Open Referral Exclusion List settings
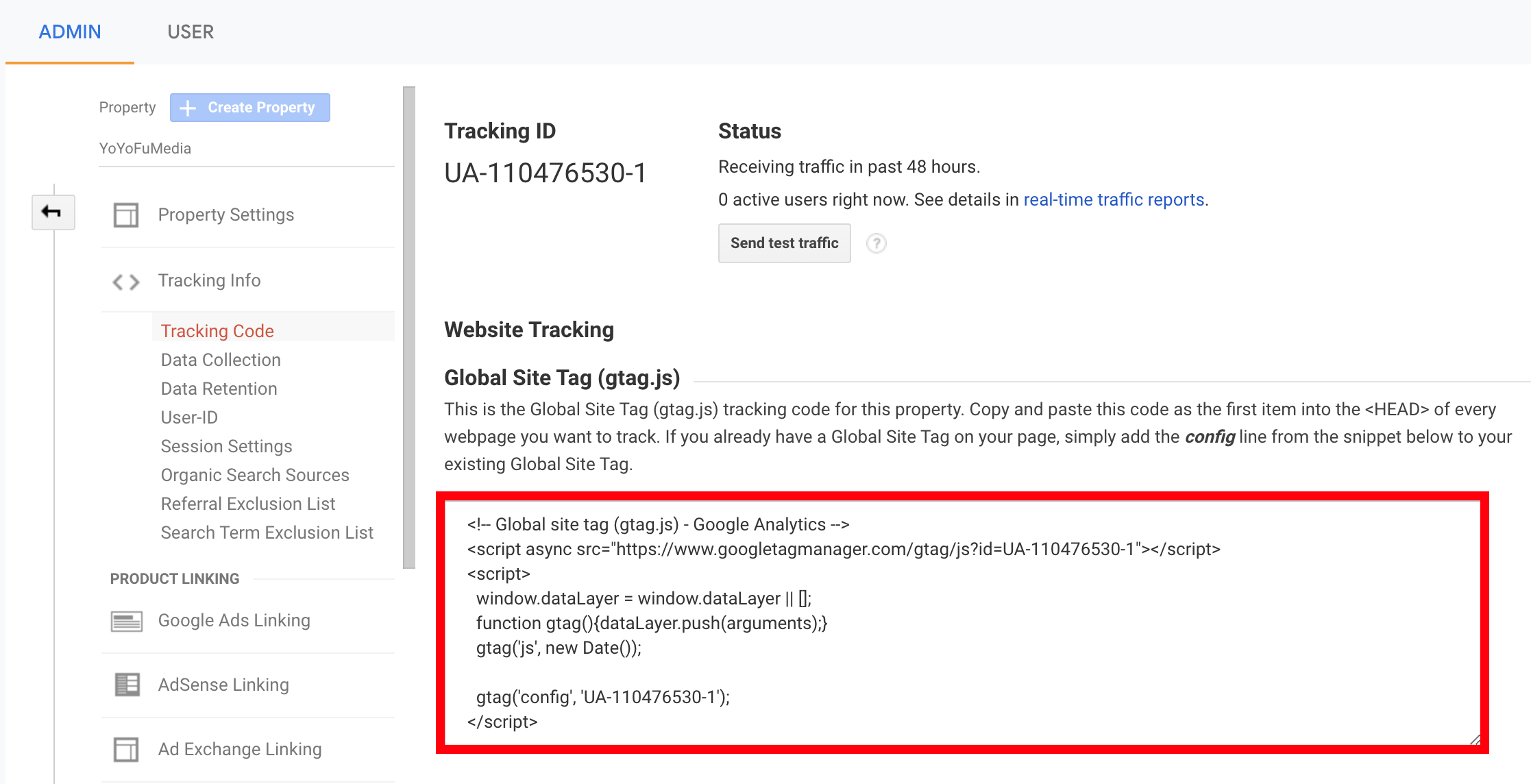The image size is (1531, 784). 247,503
